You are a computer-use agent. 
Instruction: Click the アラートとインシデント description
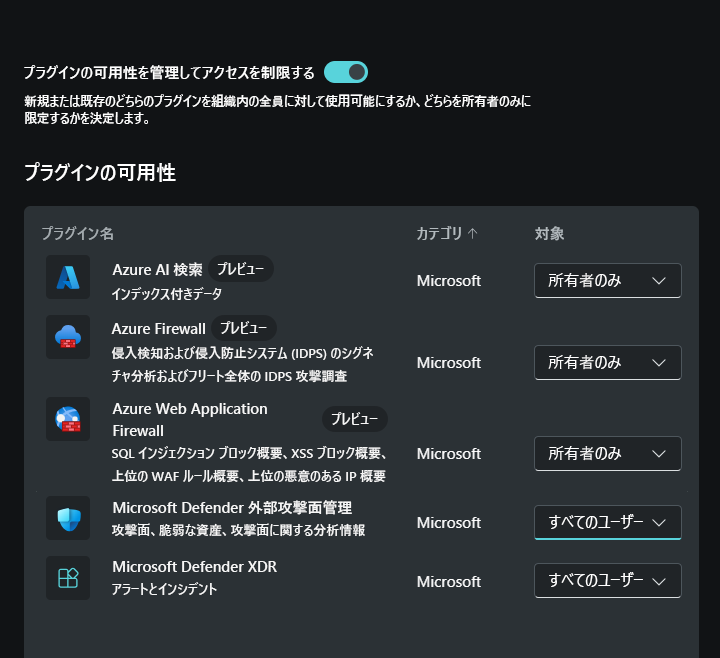(164, 589)
